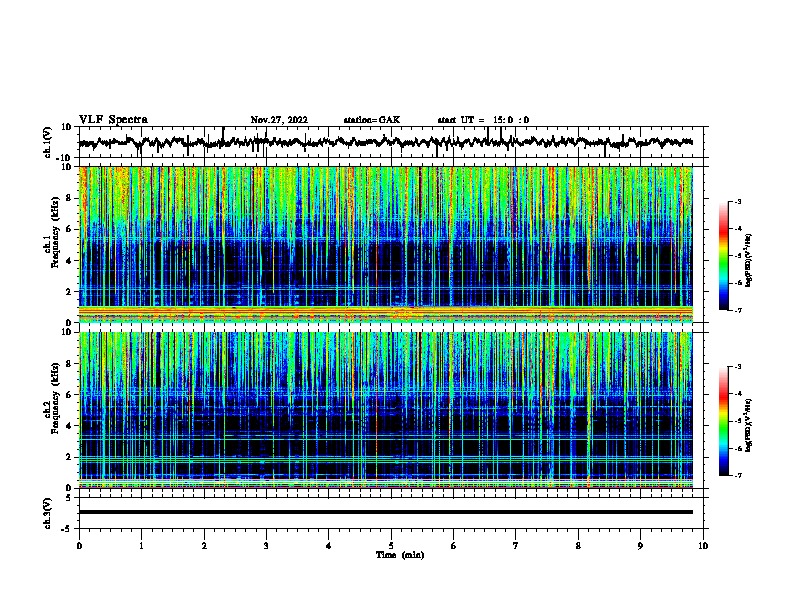Image resolution: width=792 pixels, height=612 pixels.
Task: Click "5" on the ch.3(V) axis
Action: pos(70,498)
